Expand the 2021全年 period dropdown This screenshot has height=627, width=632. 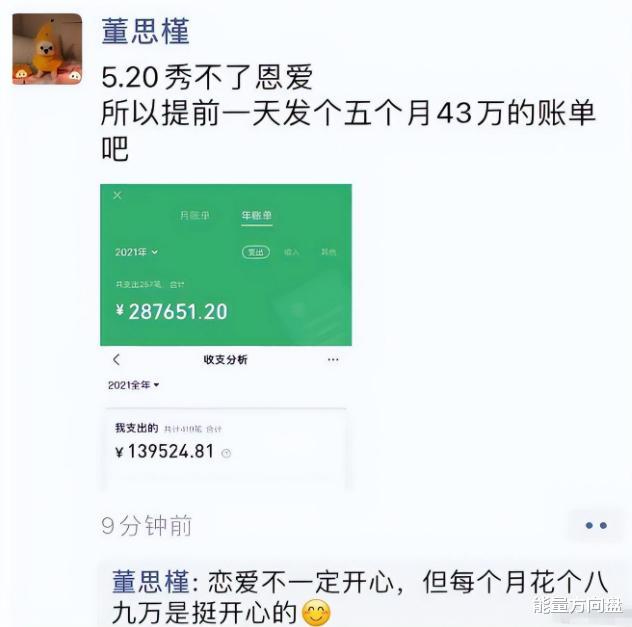(x=133, y=385)
